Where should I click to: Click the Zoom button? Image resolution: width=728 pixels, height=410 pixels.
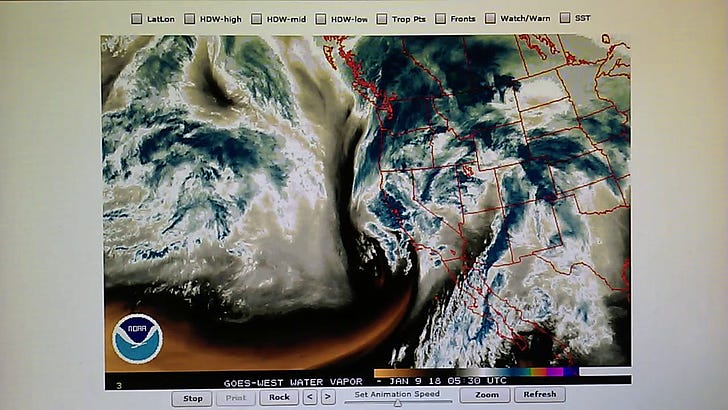[x=487, y=395]
